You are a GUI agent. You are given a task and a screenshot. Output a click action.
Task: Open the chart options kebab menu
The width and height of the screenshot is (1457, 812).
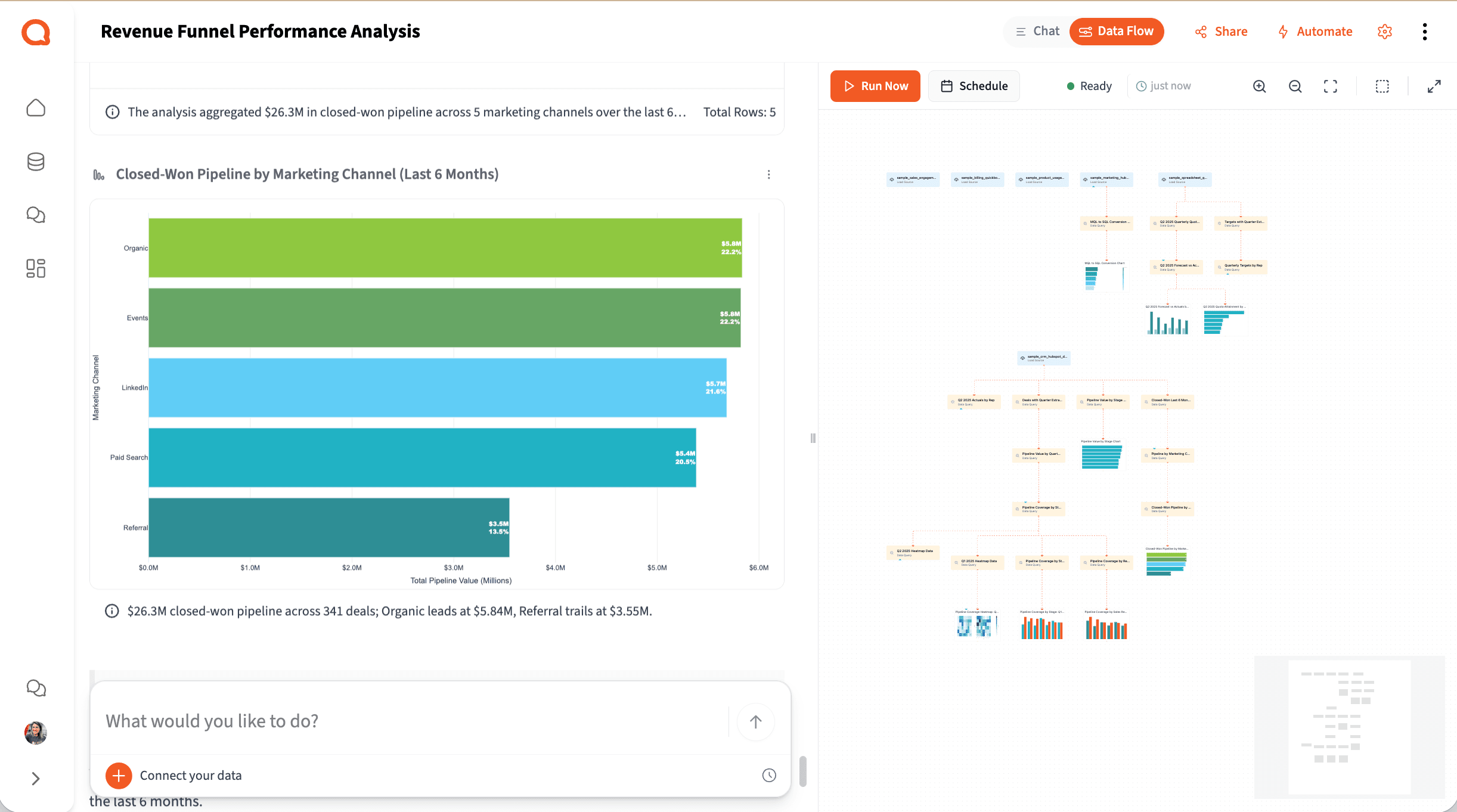point(768,174)
